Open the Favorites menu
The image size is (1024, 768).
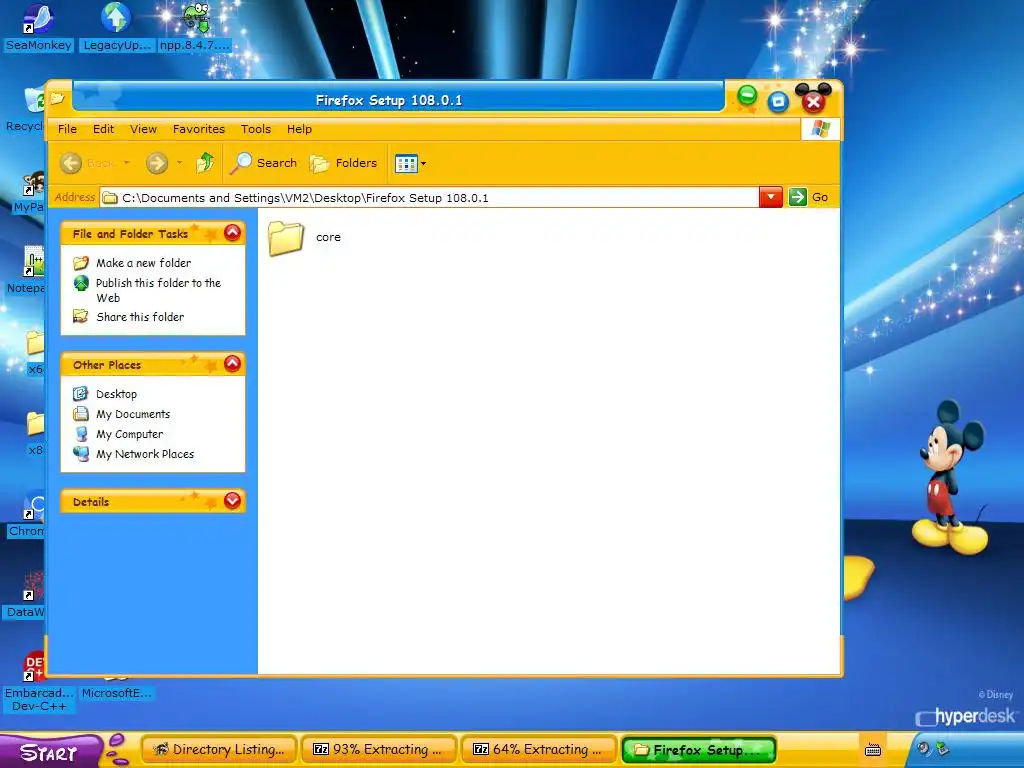point(199,129)
